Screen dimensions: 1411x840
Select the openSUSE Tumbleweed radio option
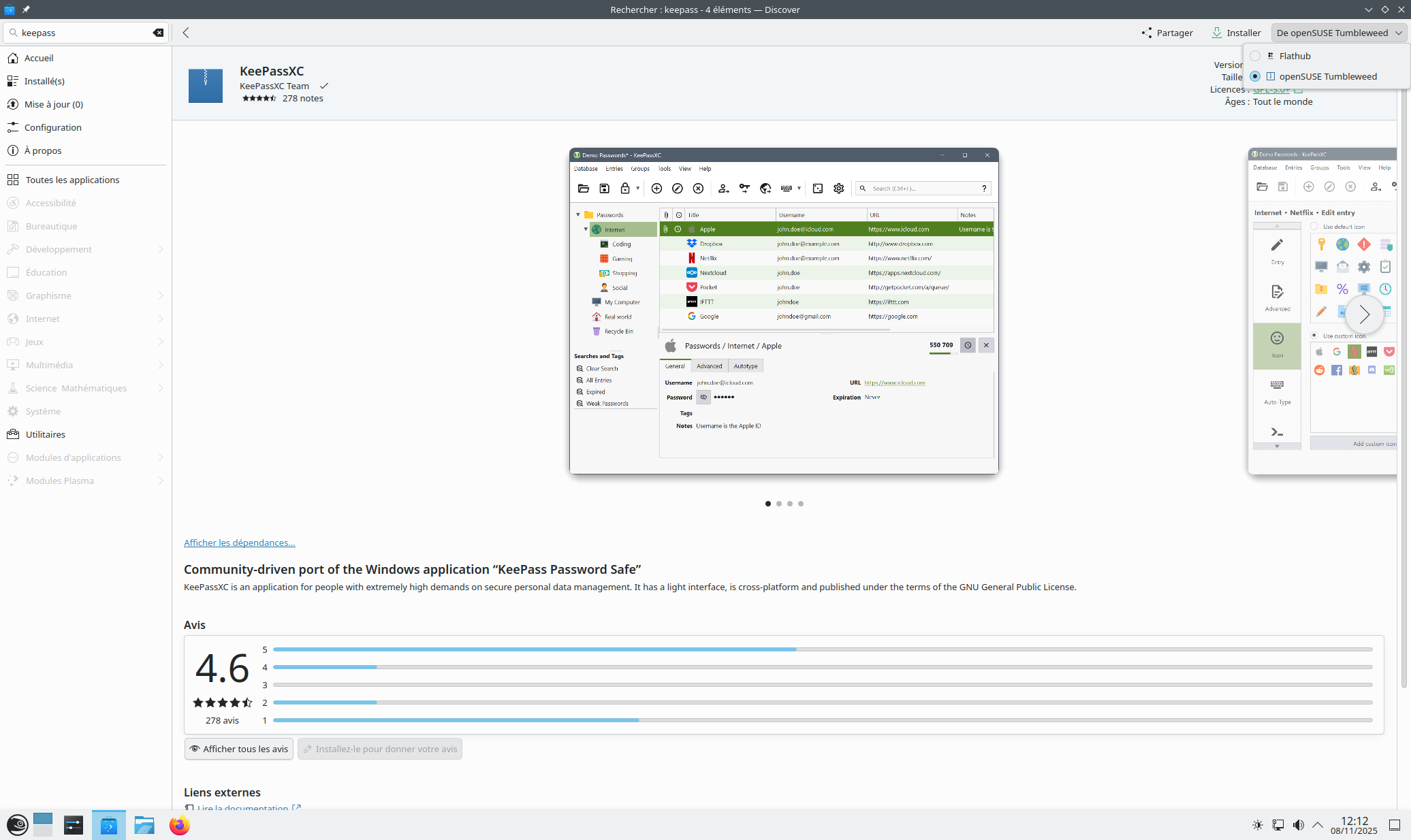click(x=1255, y=76)
